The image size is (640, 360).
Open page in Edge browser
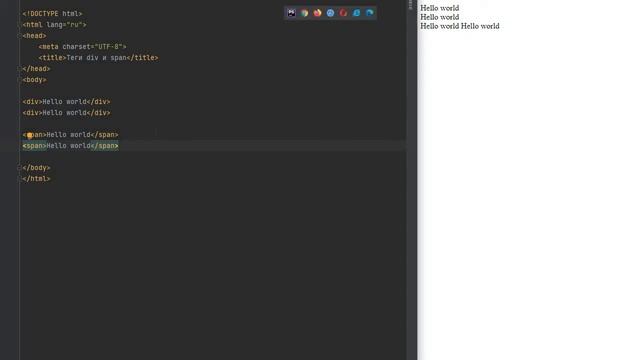point(369,13)
